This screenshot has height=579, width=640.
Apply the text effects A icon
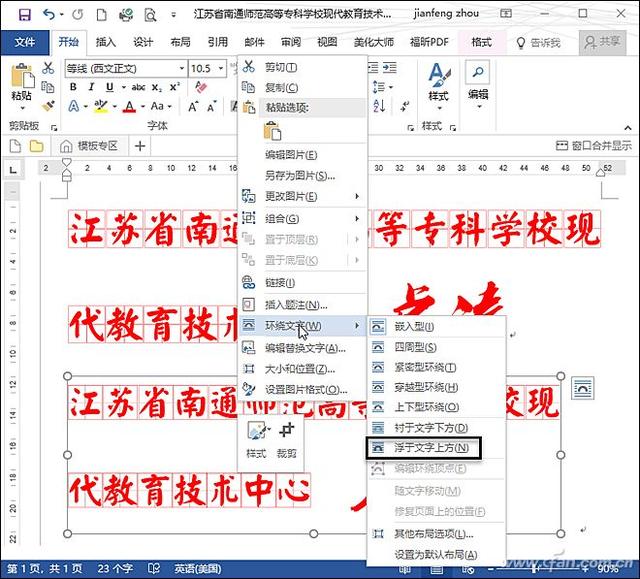74,106
